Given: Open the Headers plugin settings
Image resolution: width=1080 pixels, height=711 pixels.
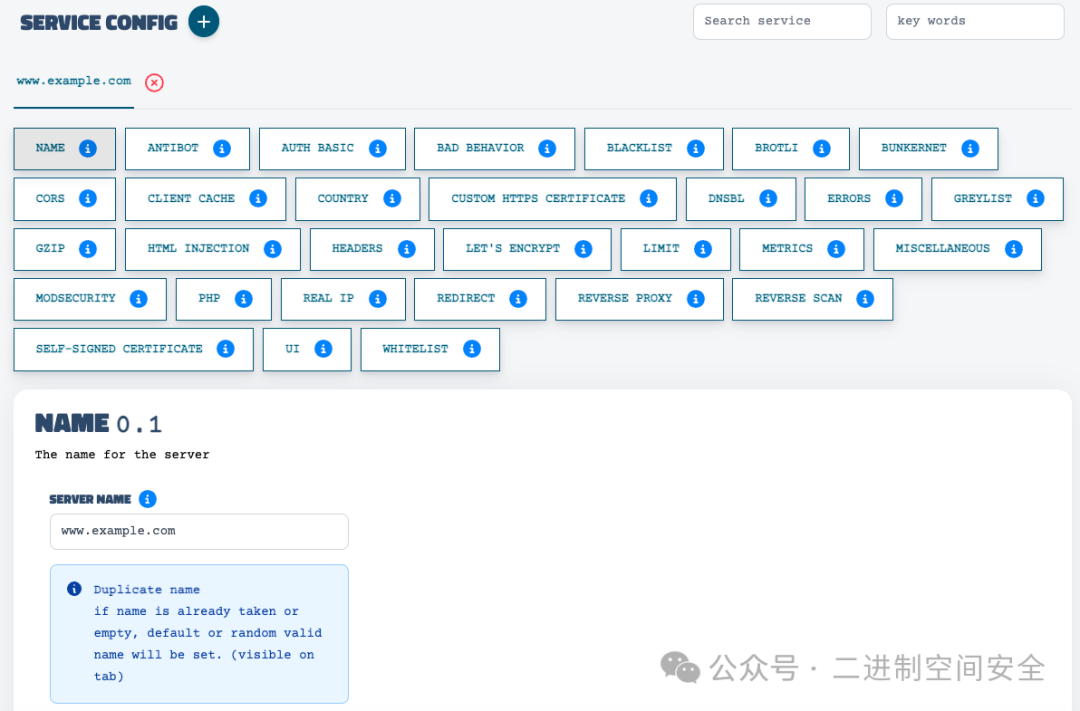Looking at the screenshot, I should [357, 249].
